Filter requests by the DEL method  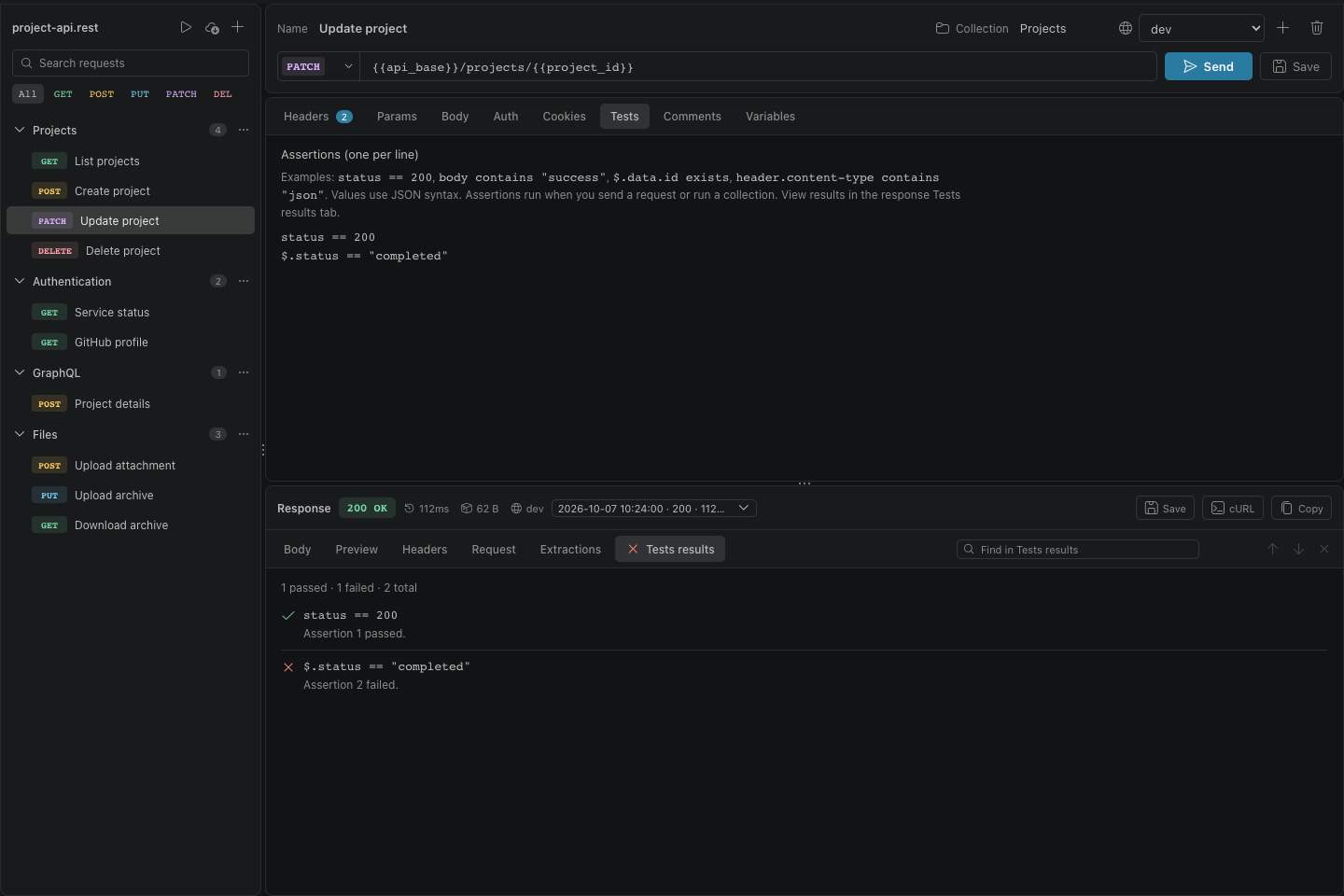coord(222,93)
